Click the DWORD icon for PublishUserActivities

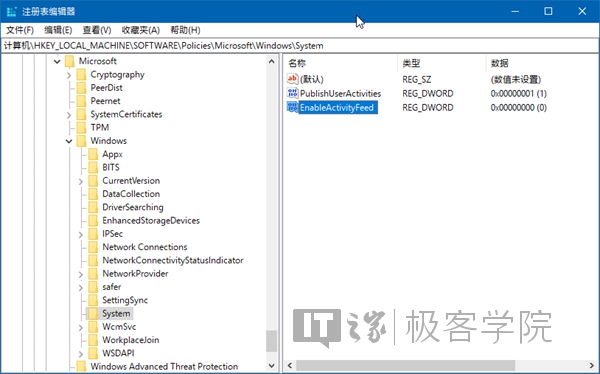tap(292, 93)
